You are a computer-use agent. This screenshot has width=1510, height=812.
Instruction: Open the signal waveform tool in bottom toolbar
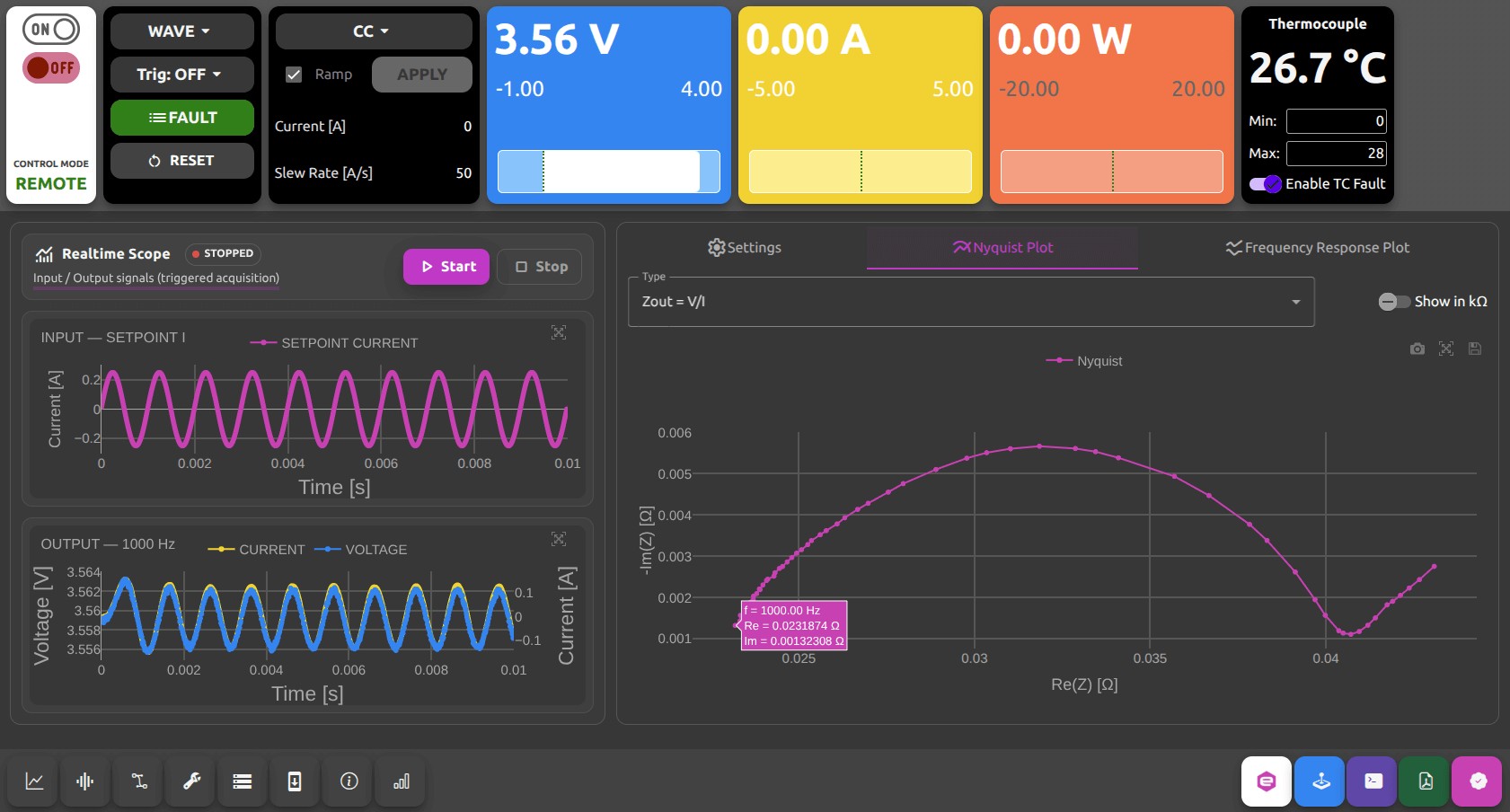[84, 781]
